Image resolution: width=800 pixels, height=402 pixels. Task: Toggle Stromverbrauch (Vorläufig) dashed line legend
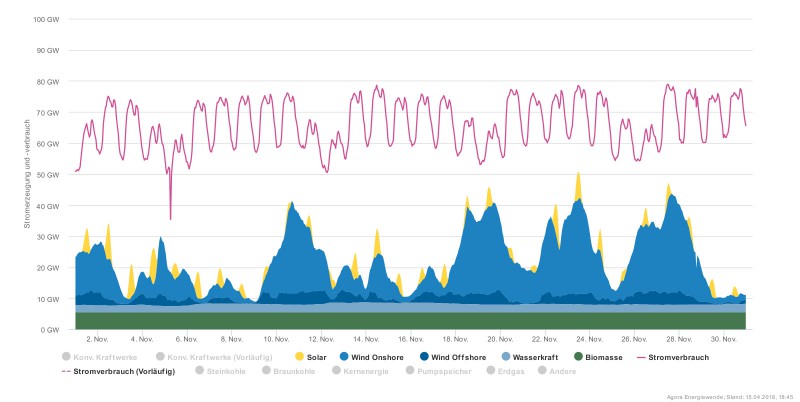tap(118, 371)
